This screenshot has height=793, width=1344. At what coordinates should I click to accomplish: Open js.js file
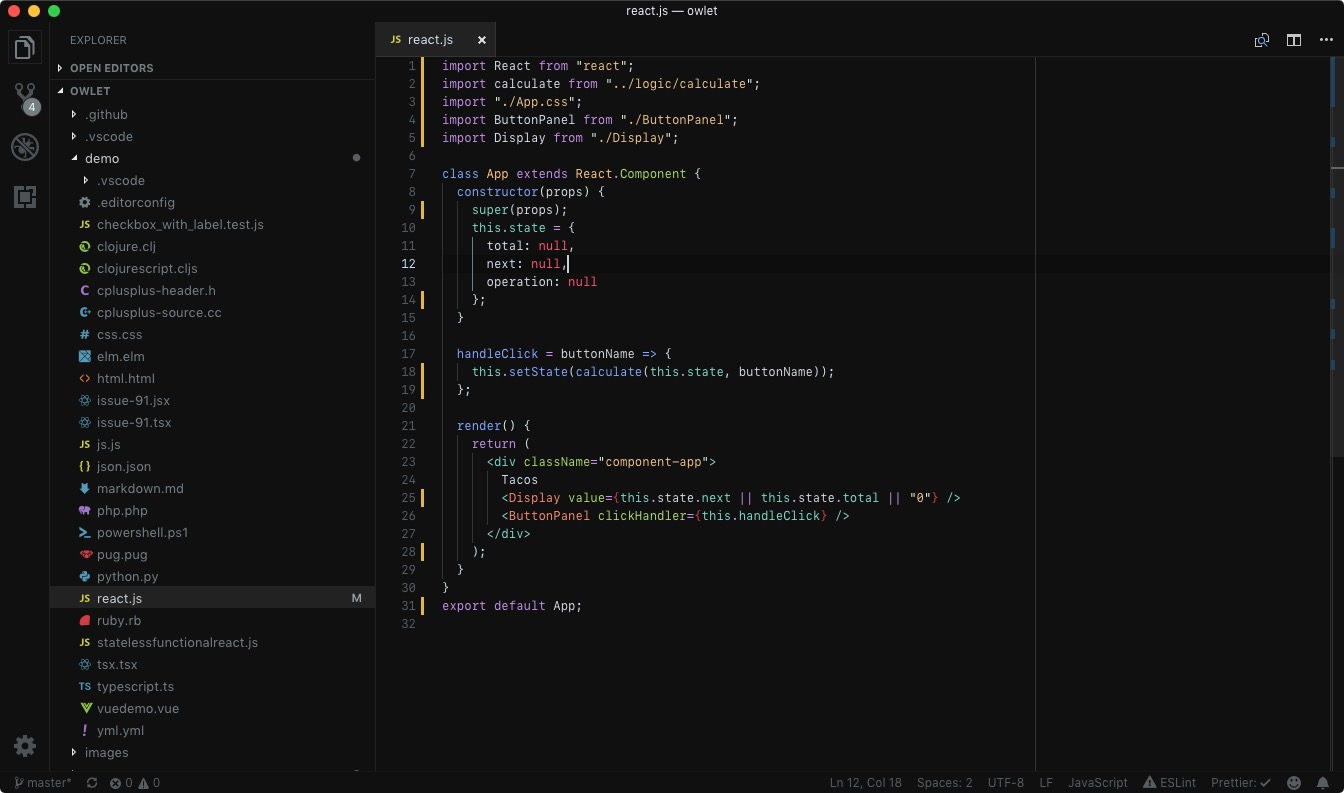[212, 444]
